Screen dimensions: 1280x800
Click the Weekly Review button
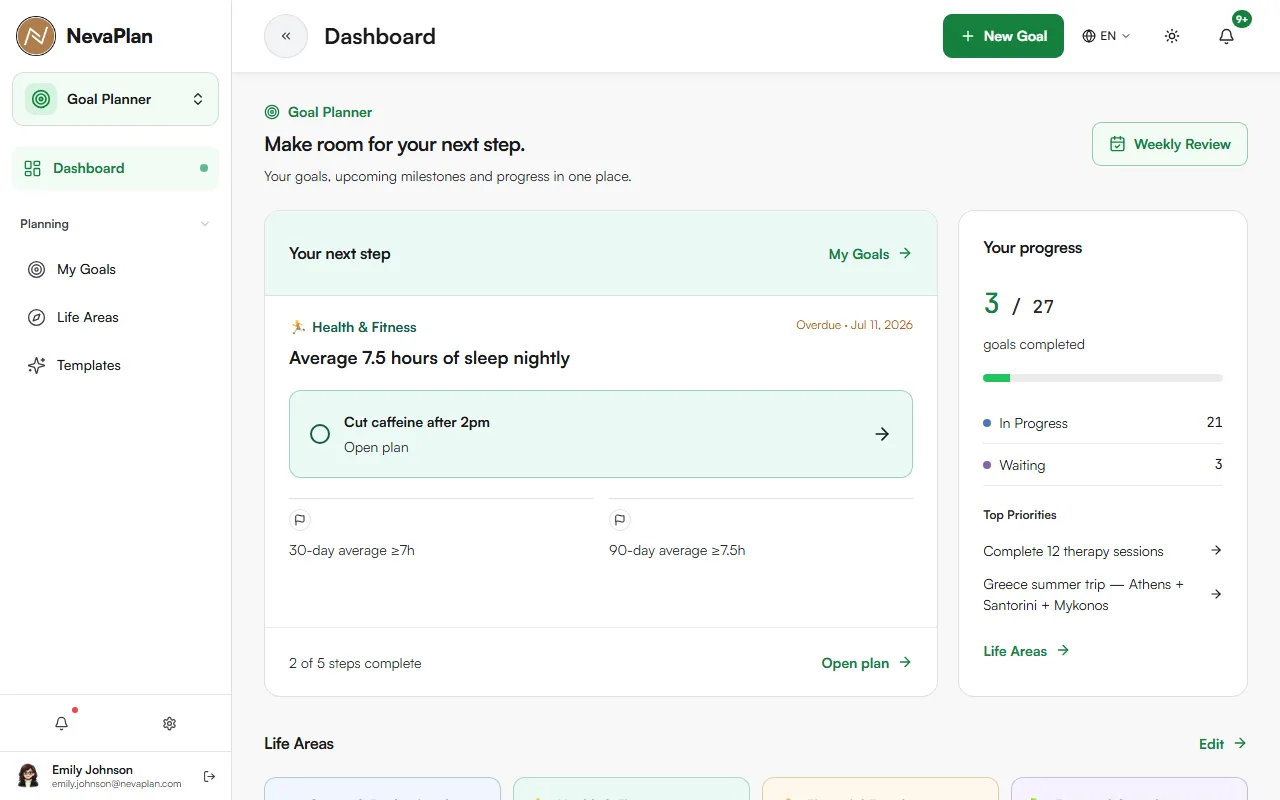tap(1170, 144)
